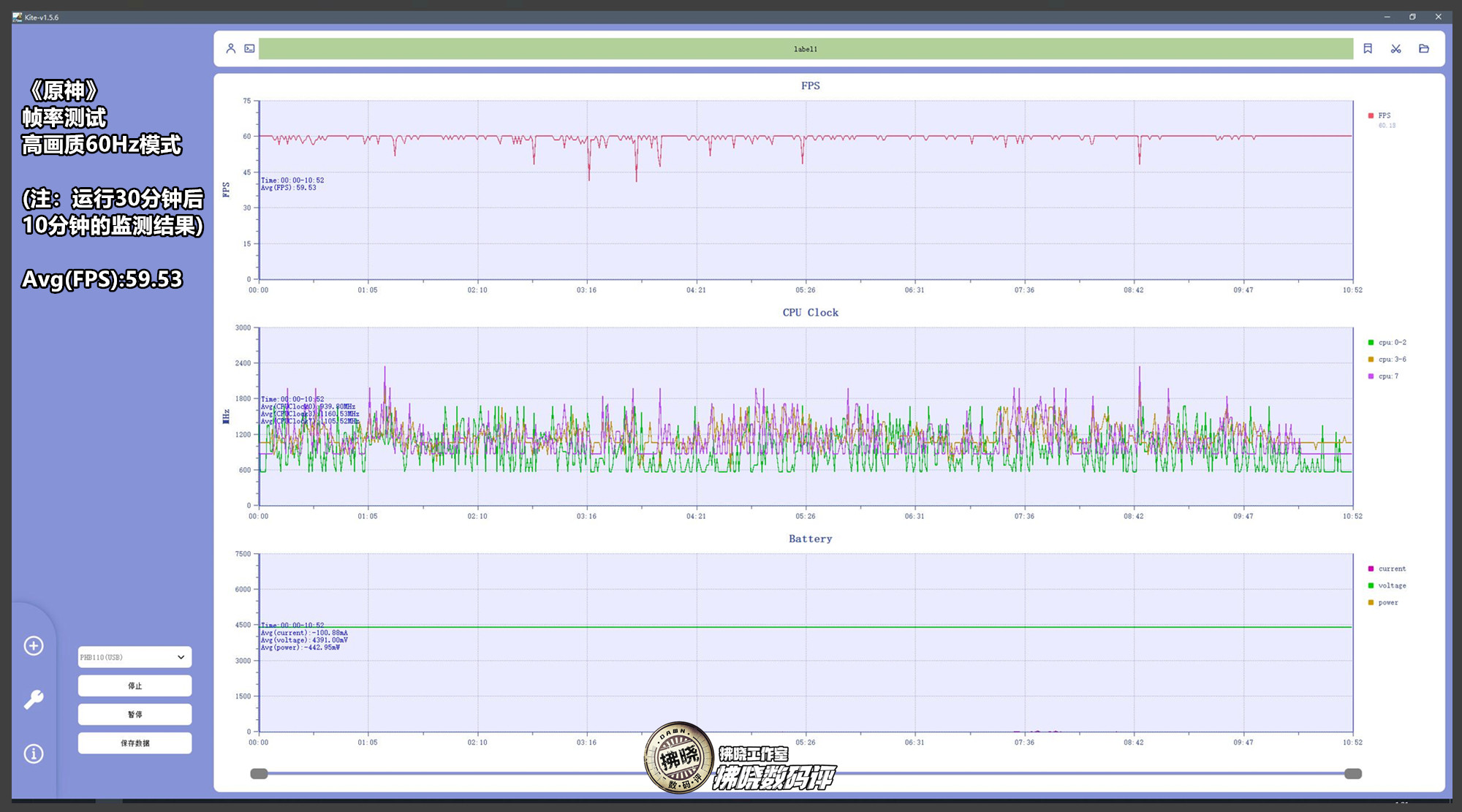Click the 保存数据 save data button
This screenshot has width=1462, height=812.
click(135, 743)
